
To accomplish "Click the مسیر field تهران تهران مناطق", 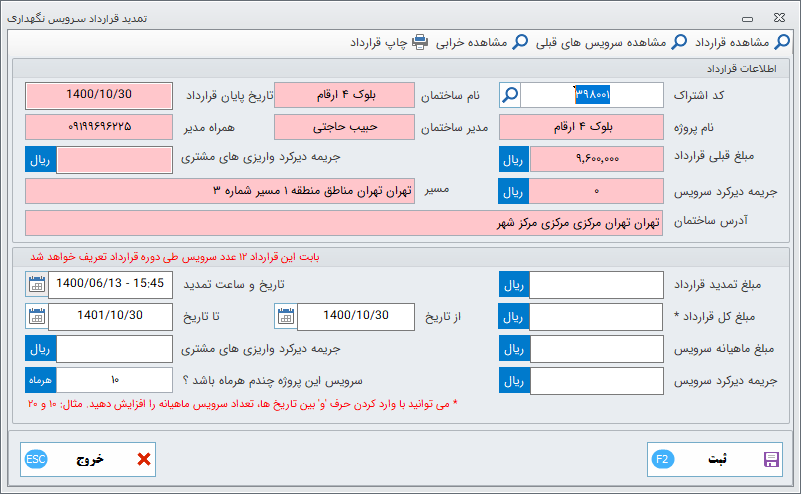I will (220, 191).
